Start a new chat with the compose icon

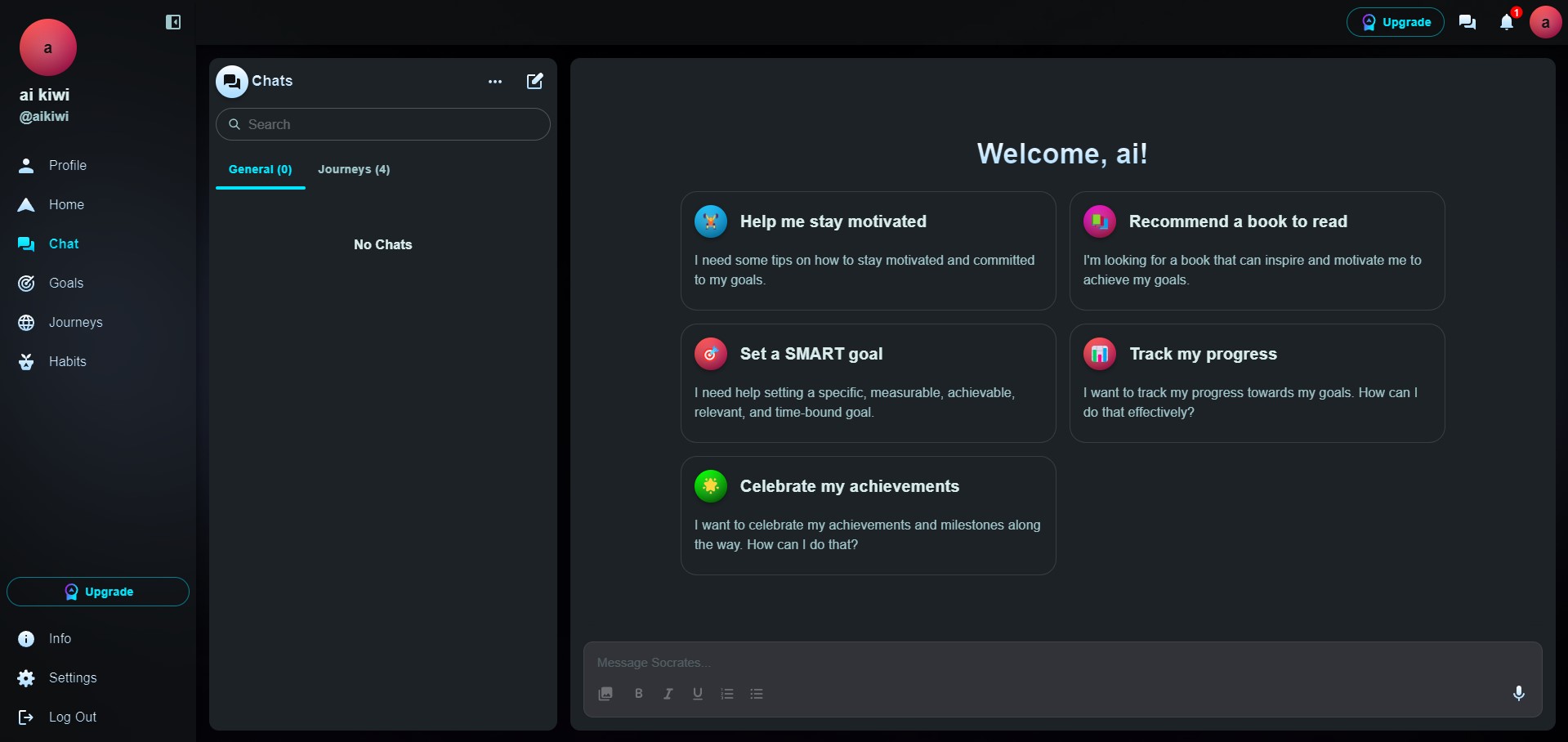click(535, 81)
